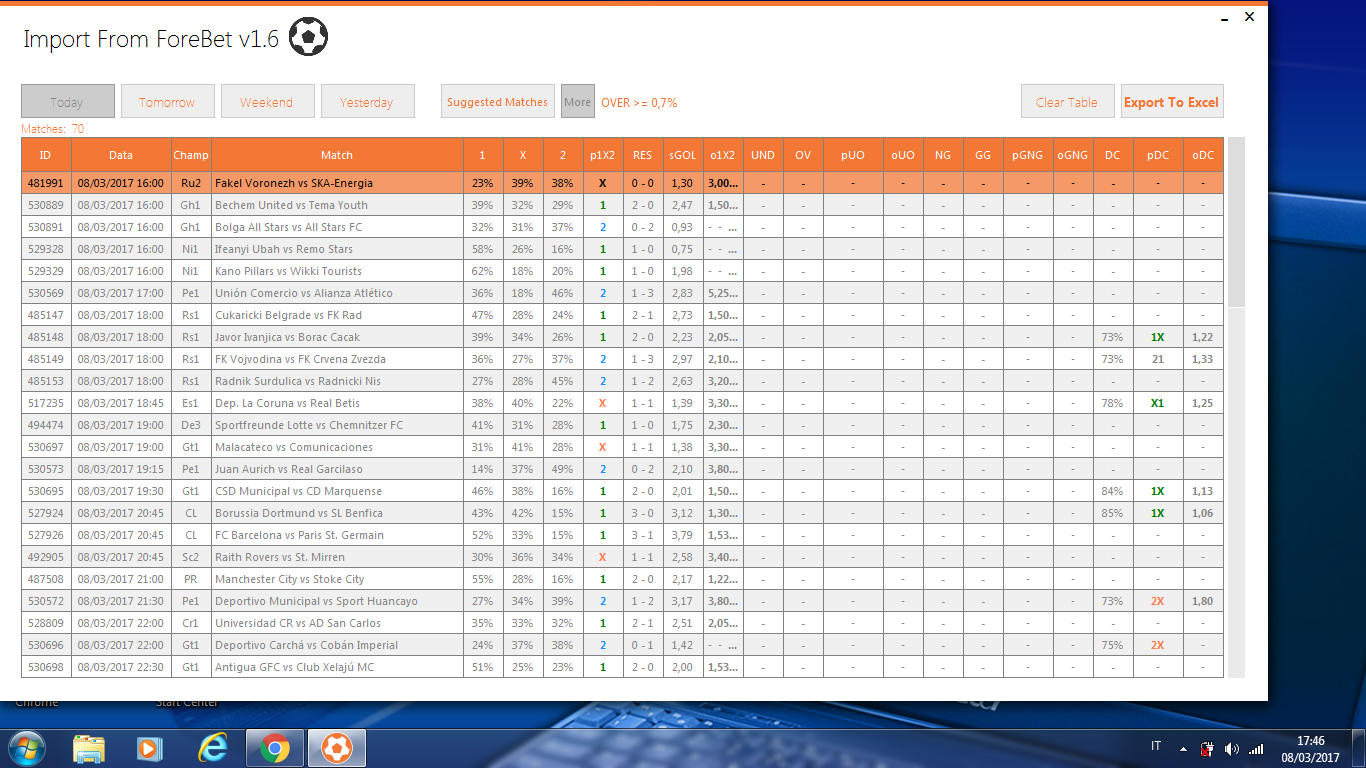Click NG column header
Screen dimensions: 1366x768
943,155
